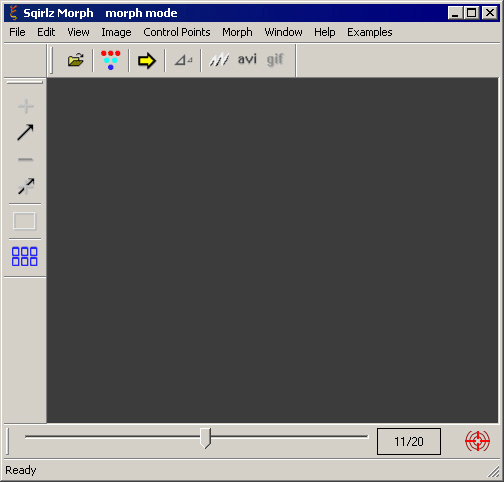Image resolution: width=504 pixels, height=482 pixels.
Task: Open the Window menu
Action: (x=283, y=32)
